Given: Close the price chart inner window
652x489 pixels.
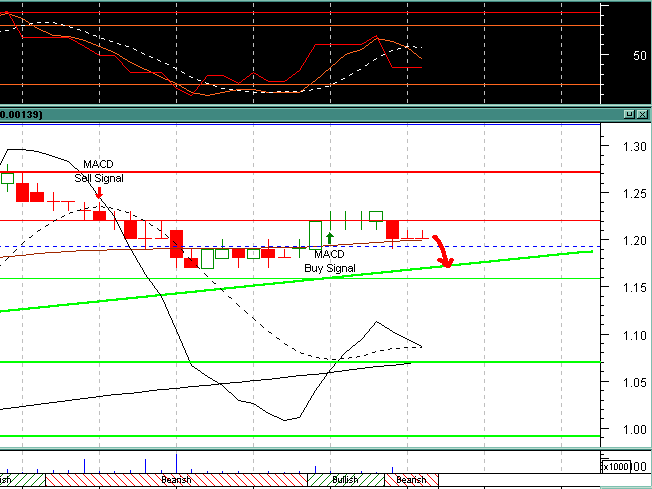Looking at the screenshot, I should tap(642, 114).
